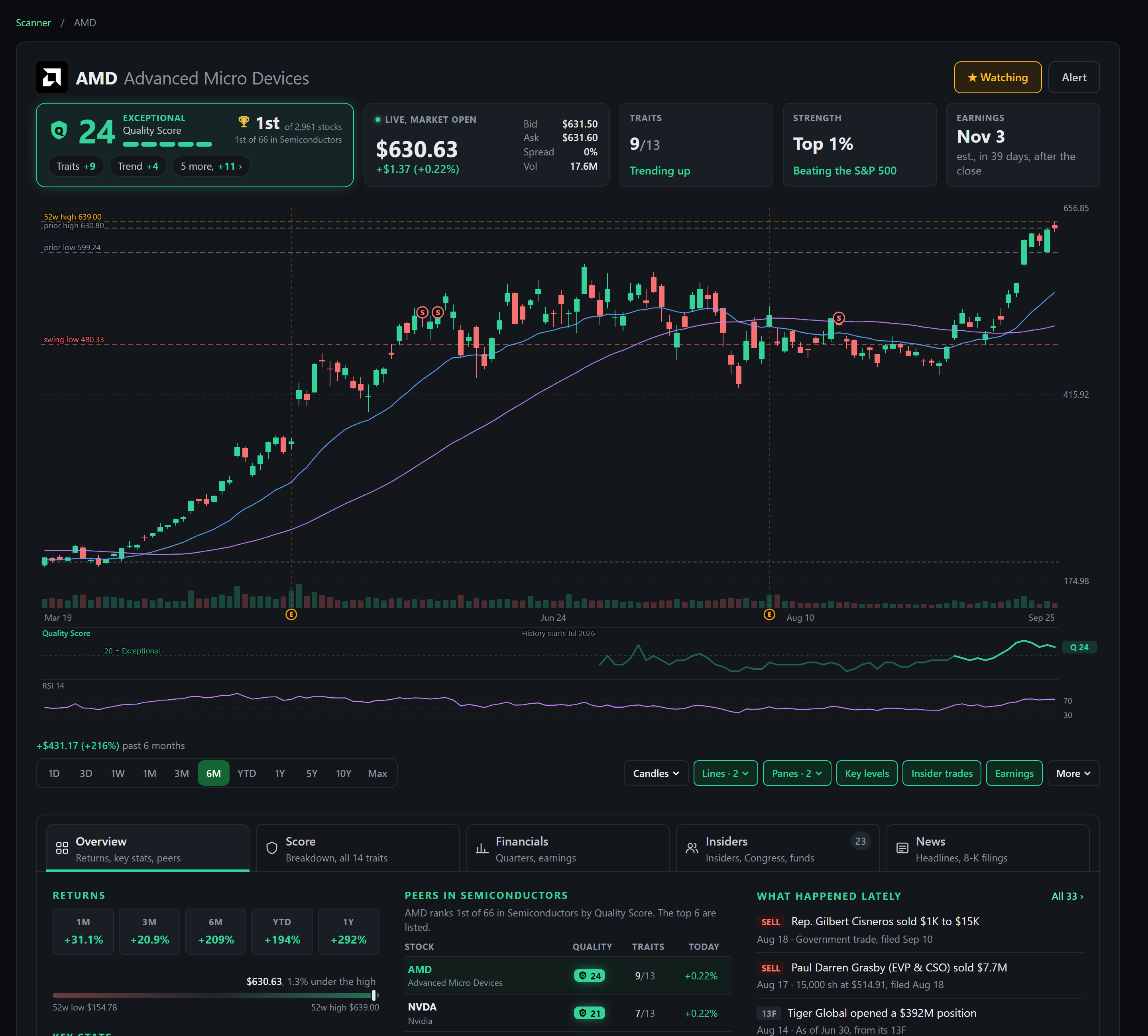Screen dimensions: 1148x1036
Task: Select the 1W time range
Action: (x=118, y=773)
